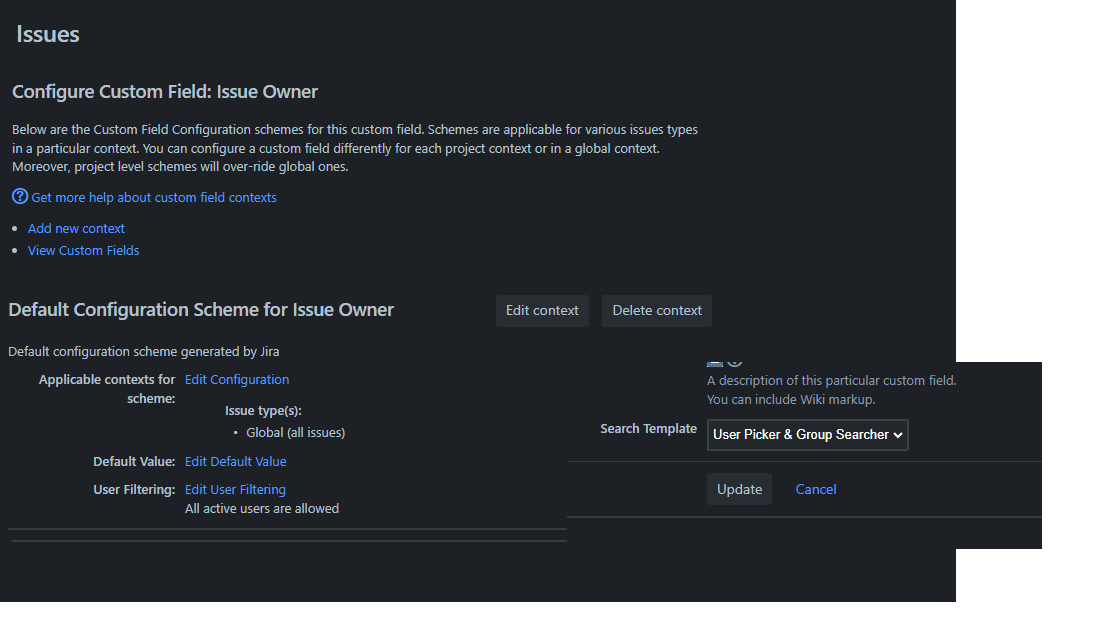
Task: Click the "Issues" page heading
Action: 46,33
